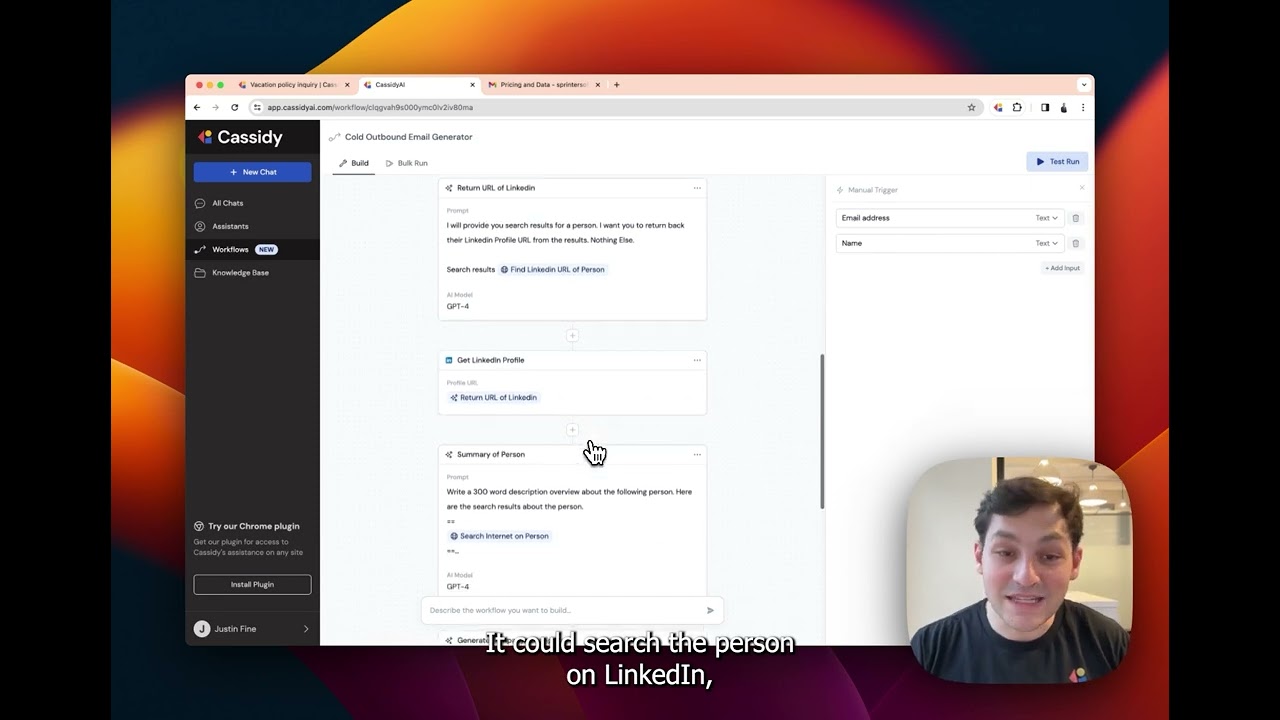This screenshot has width=1280, height=720.
Task: Open a new browser tab
Action: (x=616, y=85)
